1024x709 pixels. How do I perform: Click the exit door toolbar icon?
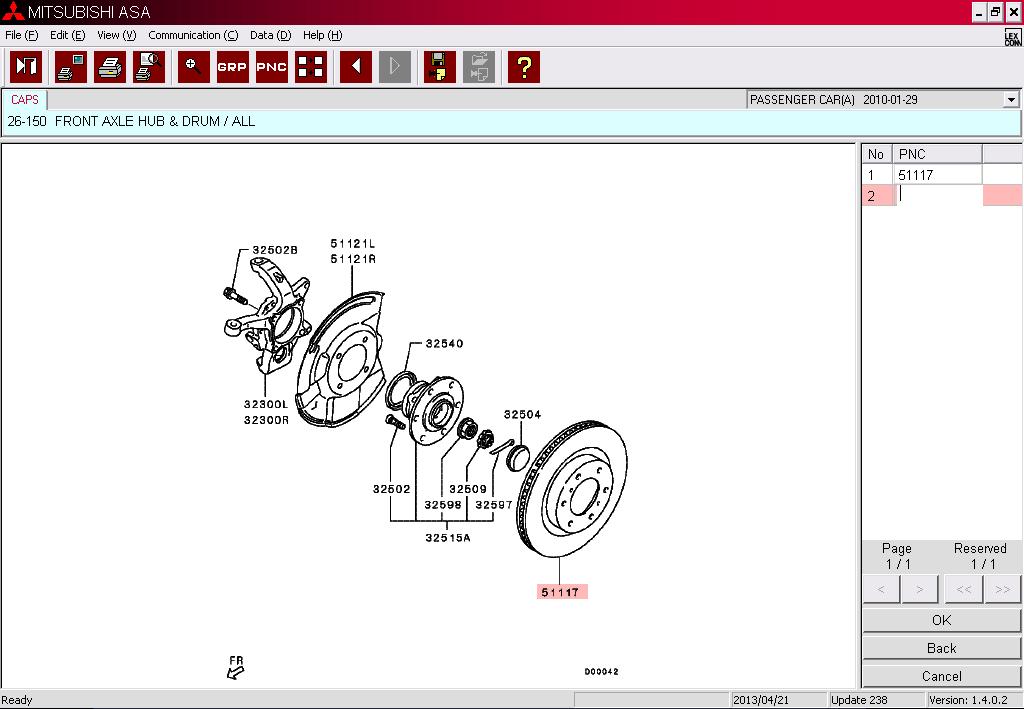point(26,67)
